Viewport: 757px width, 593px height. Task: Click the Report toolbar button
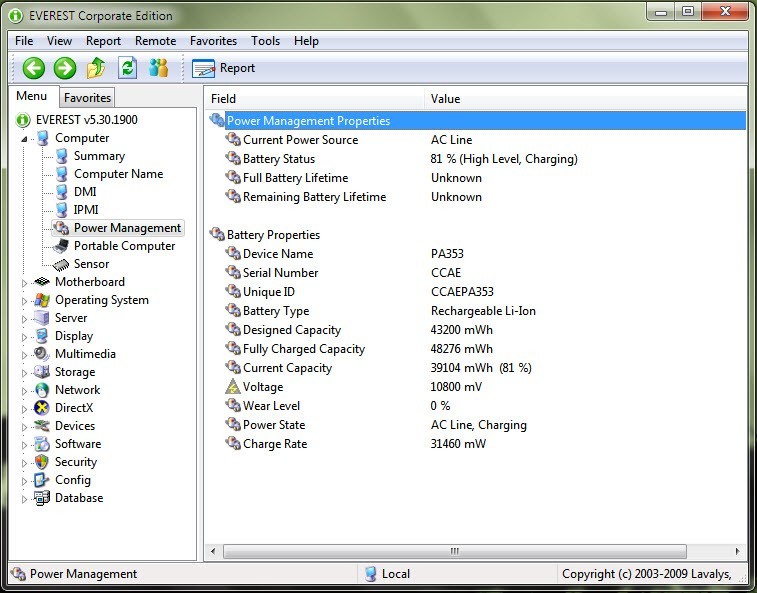click(224, 68)
